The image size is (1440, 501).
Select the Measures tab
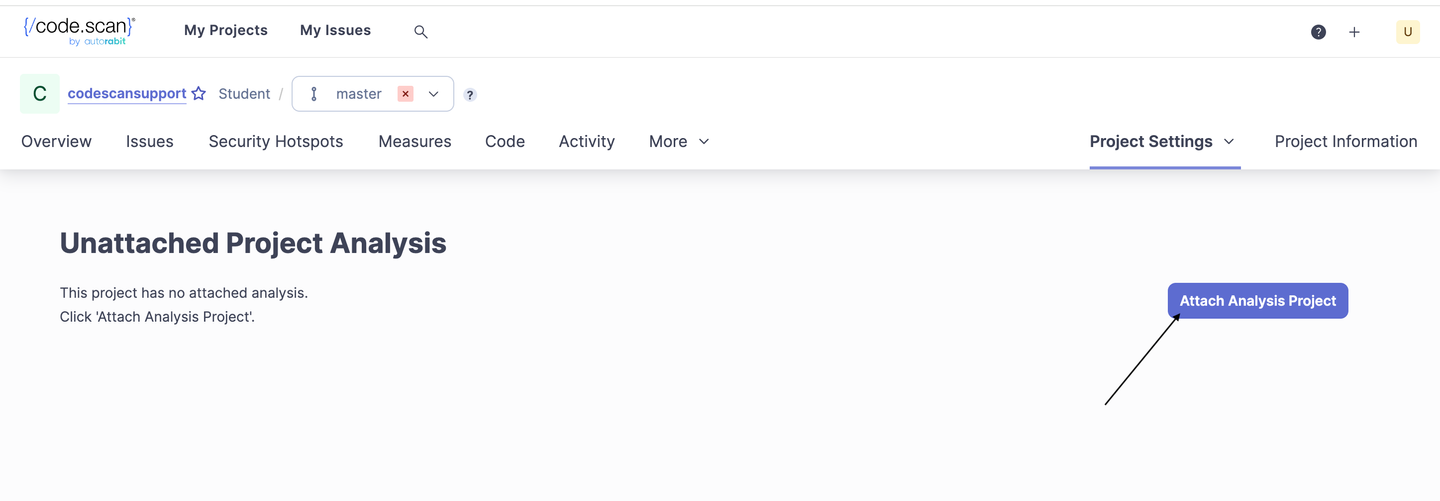(x=415, y=142)
